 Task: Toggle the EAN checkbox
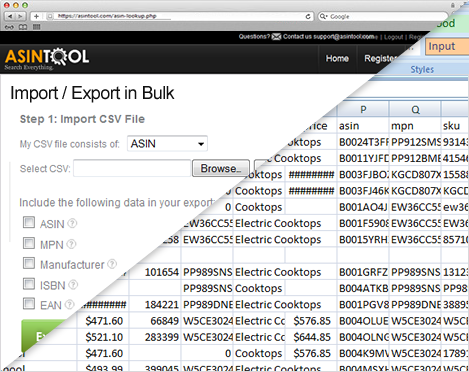click(x=29, y=304)
